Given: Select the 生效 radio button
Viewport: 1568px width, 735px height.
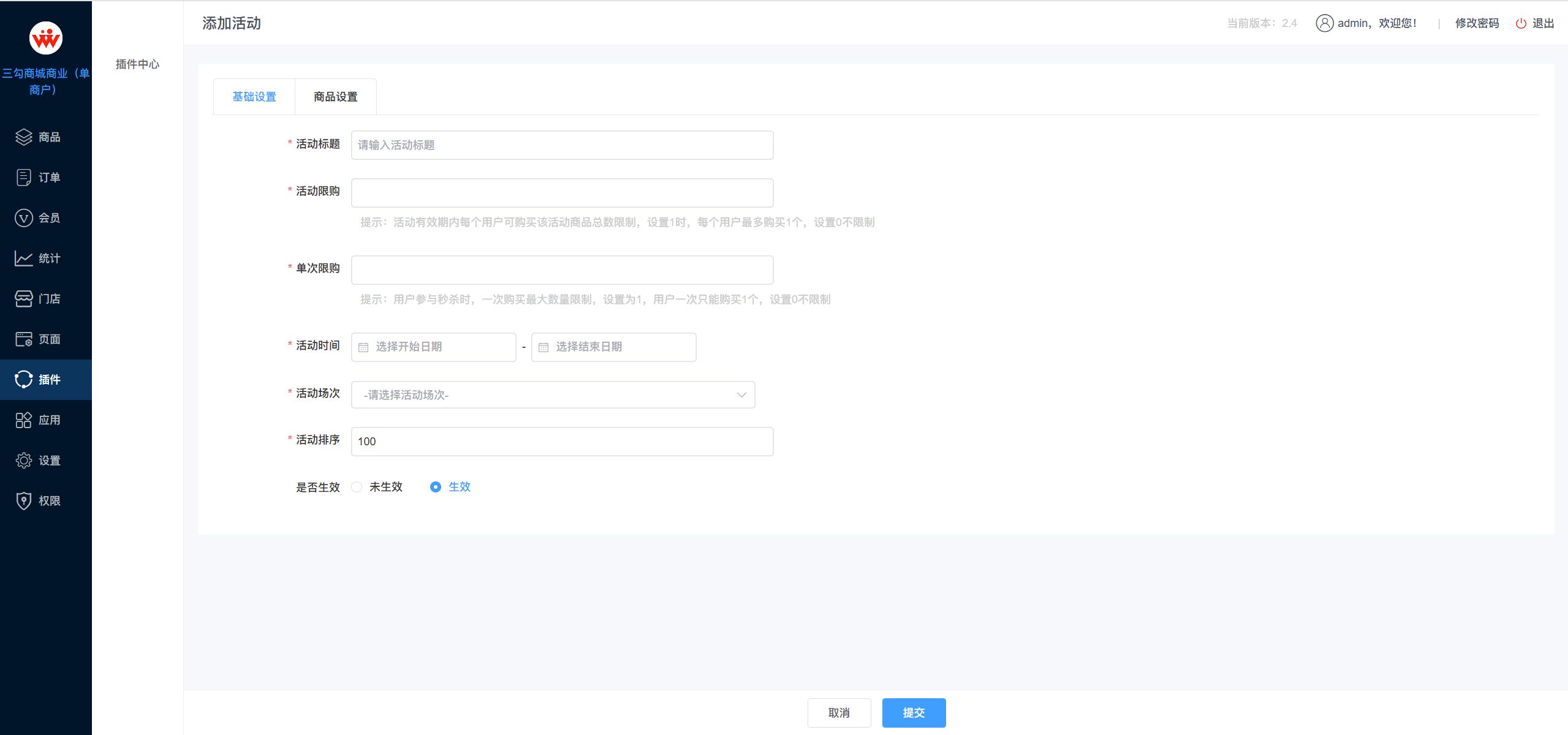Looking at the screenshot, I should (x=435, y=487).
